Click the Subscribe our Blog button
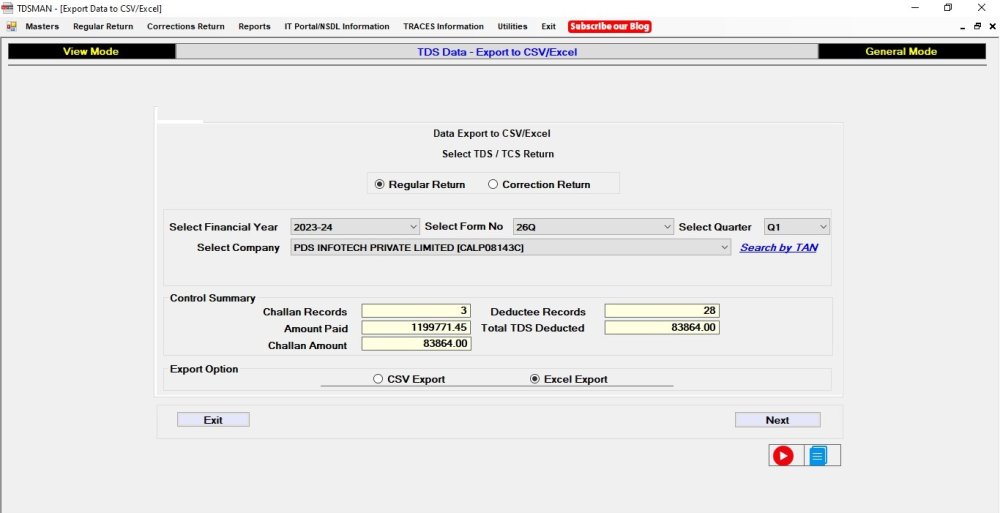Viewport: 1000px width, 513px height. (610, 26)
